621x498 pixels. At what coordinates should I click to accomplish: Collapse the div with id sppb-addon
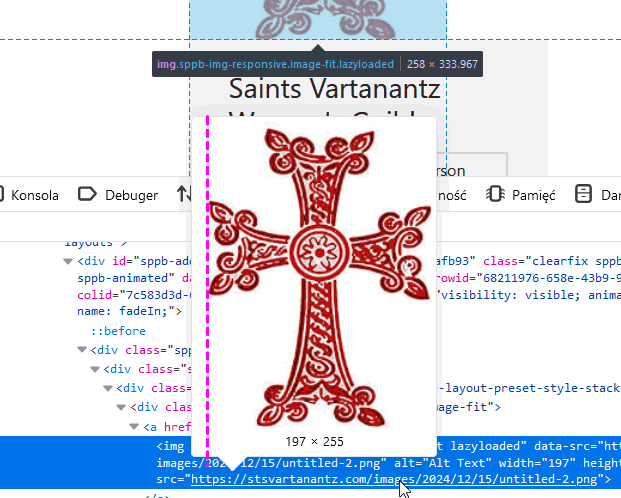[69, 261]
